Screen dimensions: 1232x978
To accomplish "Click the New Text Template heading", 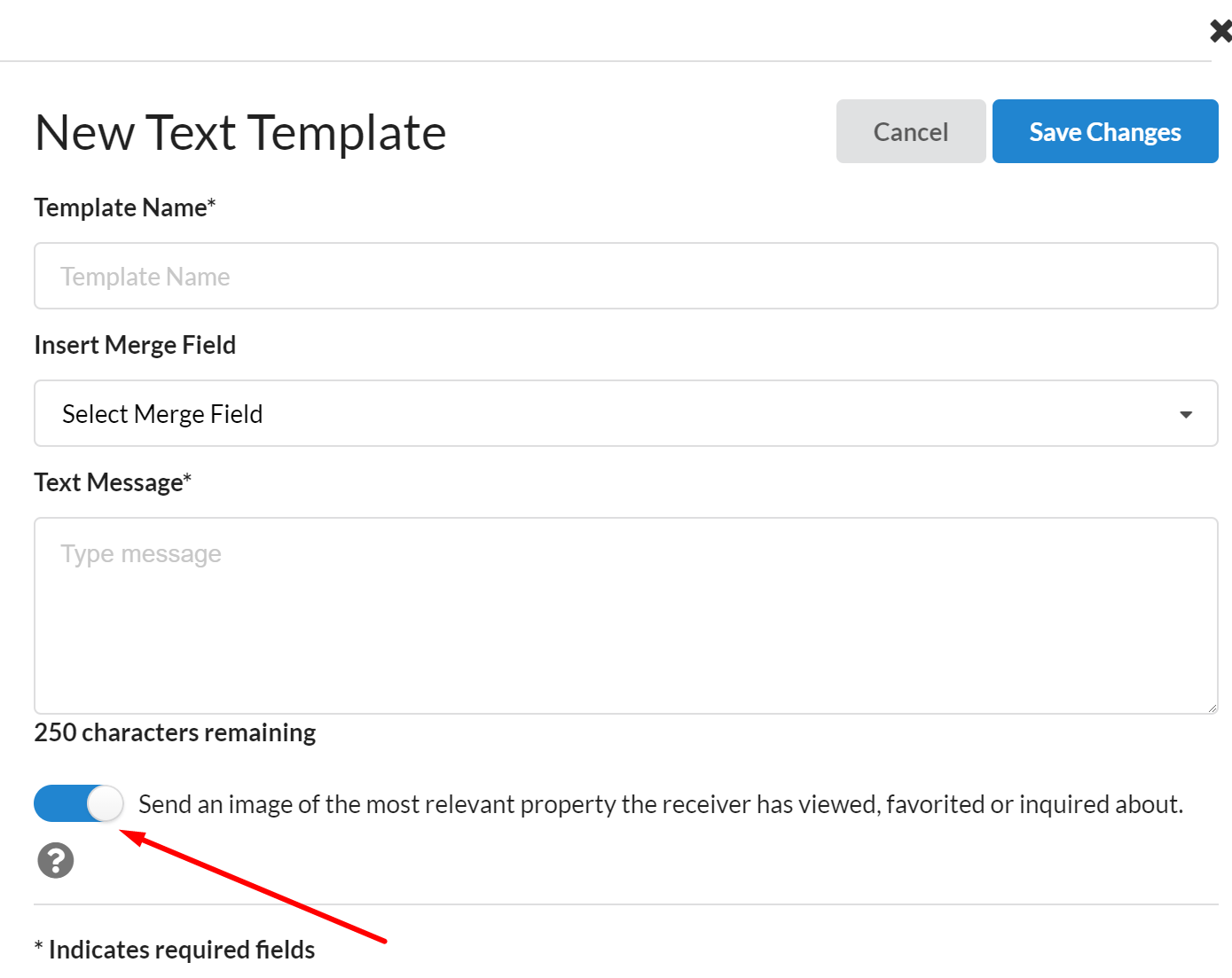I will (x=240, y=133).
